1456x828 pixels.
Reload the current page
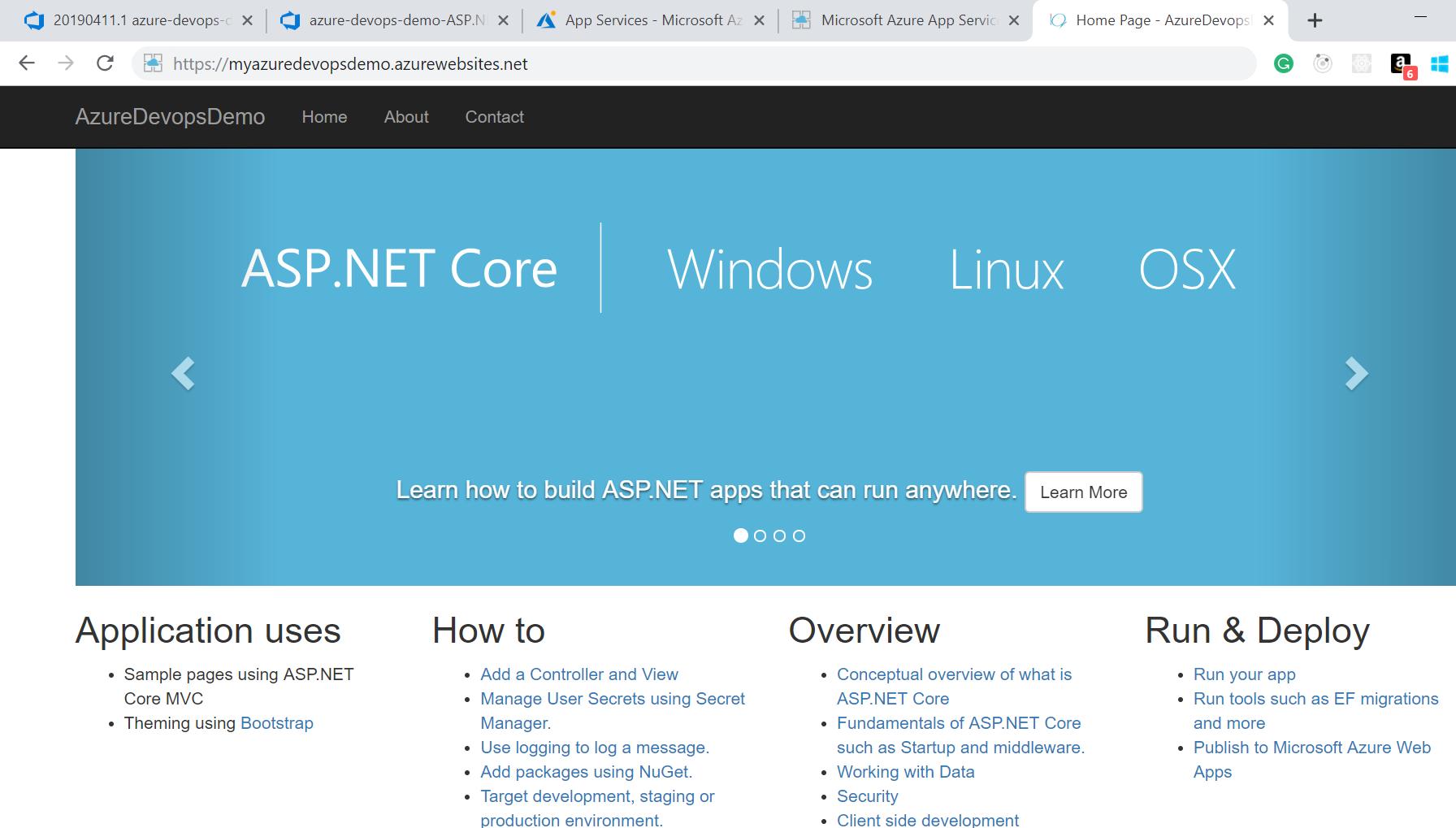pyautogui.click(x=105, y=63)
